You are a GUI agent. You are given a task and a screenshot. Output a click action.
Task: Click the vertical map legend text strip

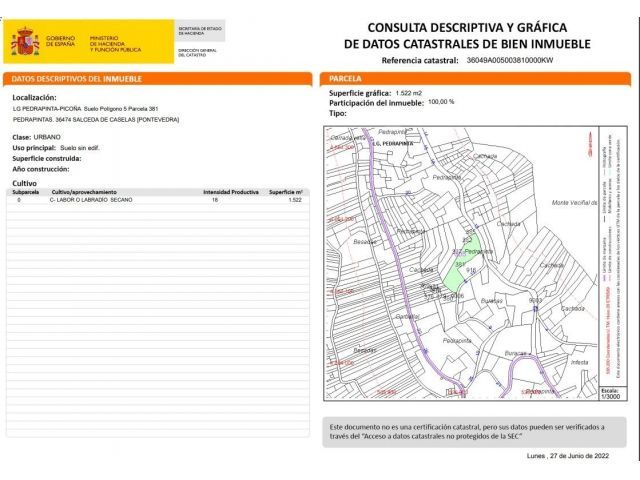tap(611, 257)
